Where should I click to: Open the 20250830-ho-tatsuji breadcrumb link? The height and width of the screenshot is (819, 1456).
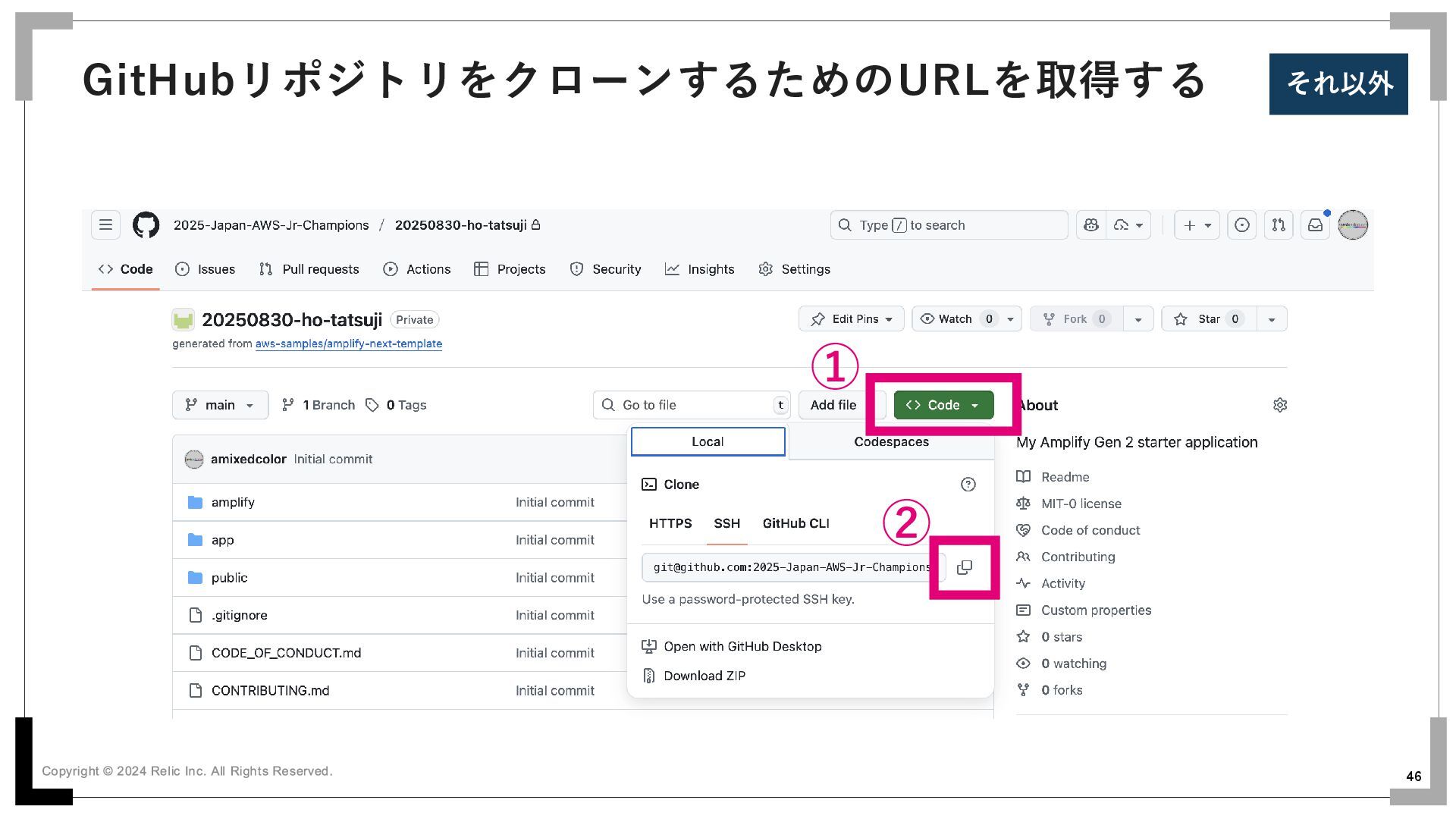click(x=460, y=225)
